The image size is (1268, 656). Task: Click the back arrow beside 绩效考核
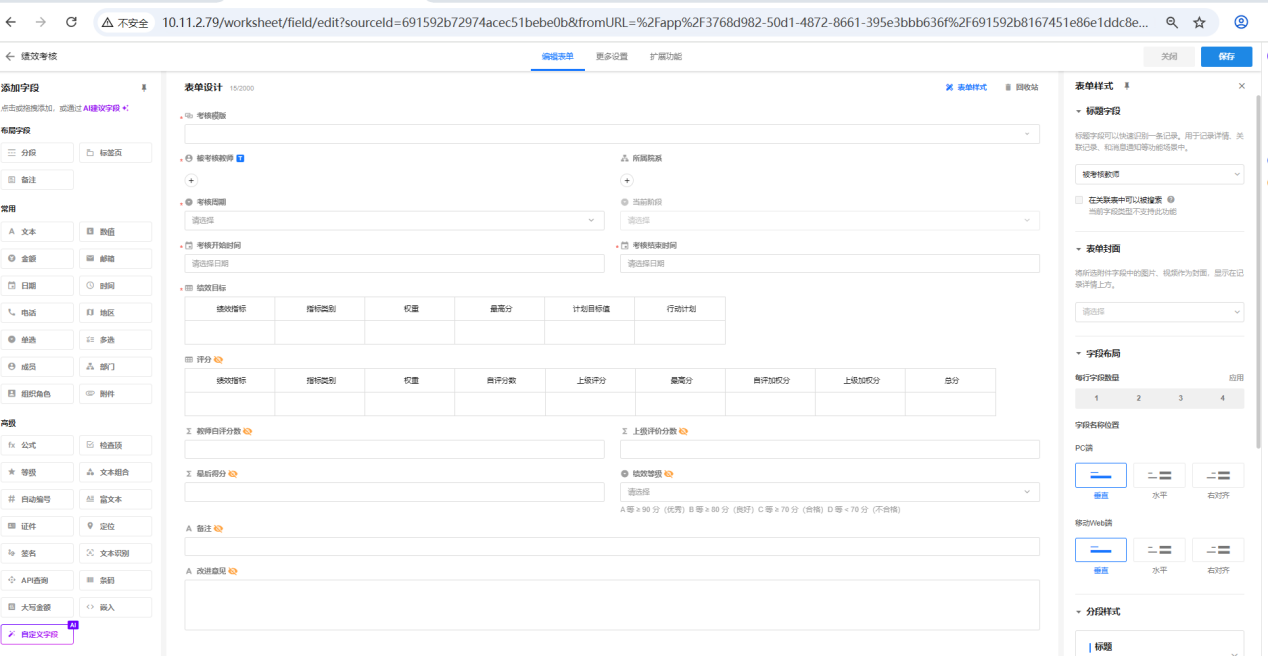click(x=10, y=57)
